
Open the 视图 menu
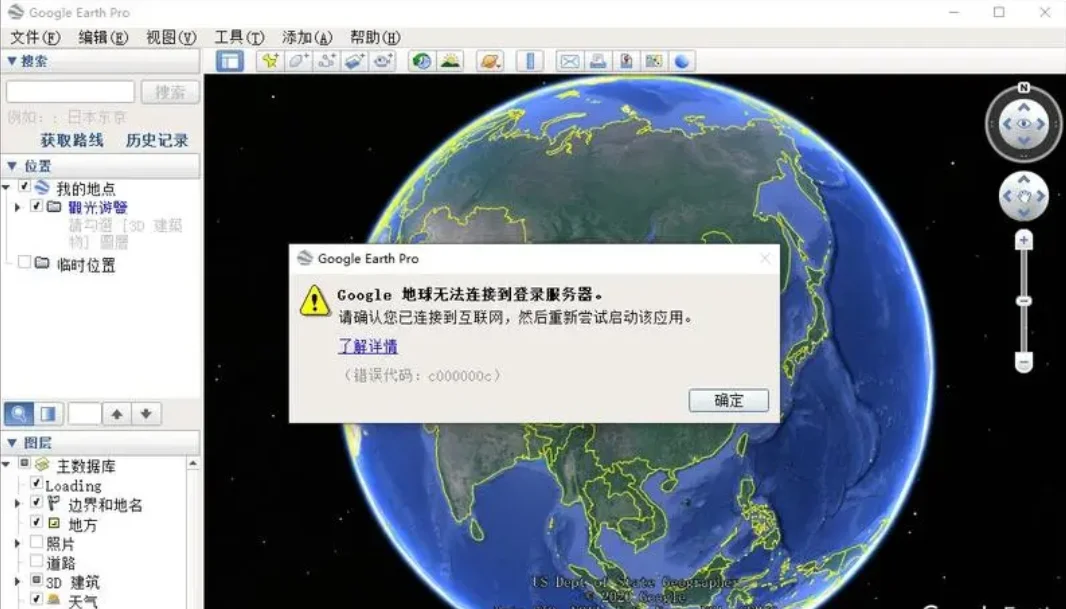coord(171,37)
